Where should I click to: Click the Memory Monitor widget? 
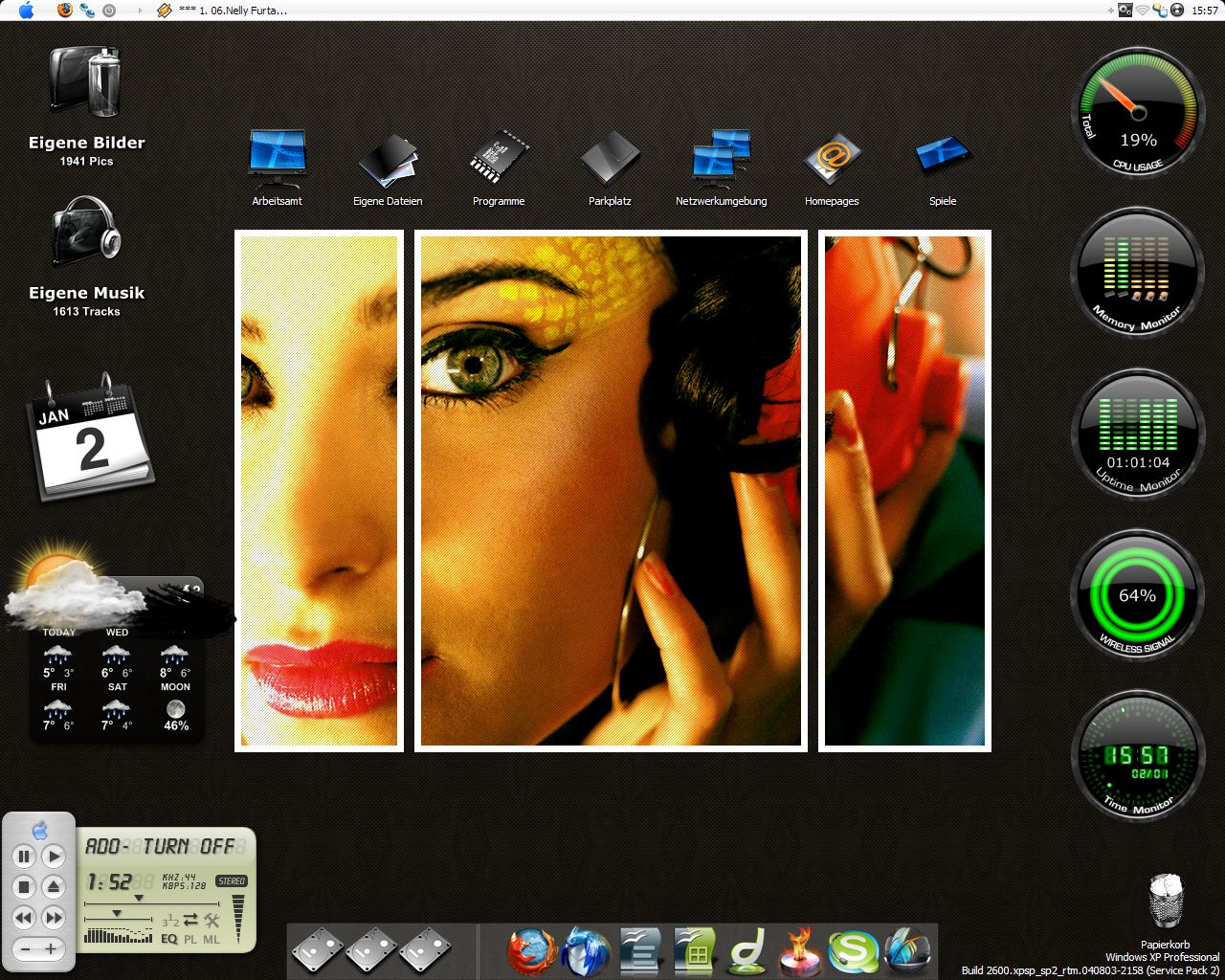point(1138,274)
